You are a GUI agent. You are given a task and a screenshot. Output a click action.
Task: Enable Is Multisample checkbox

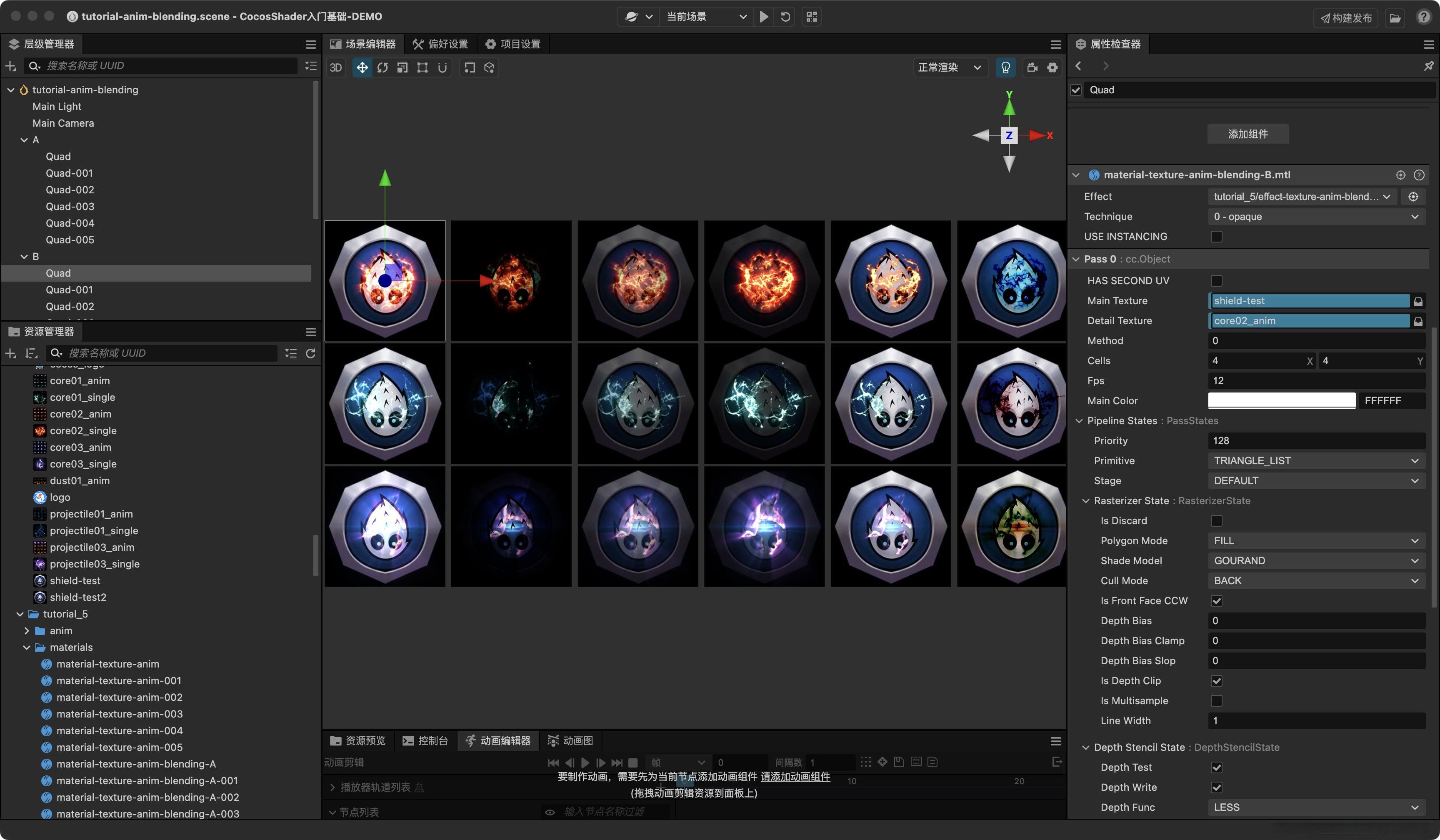coord(1217,700)
